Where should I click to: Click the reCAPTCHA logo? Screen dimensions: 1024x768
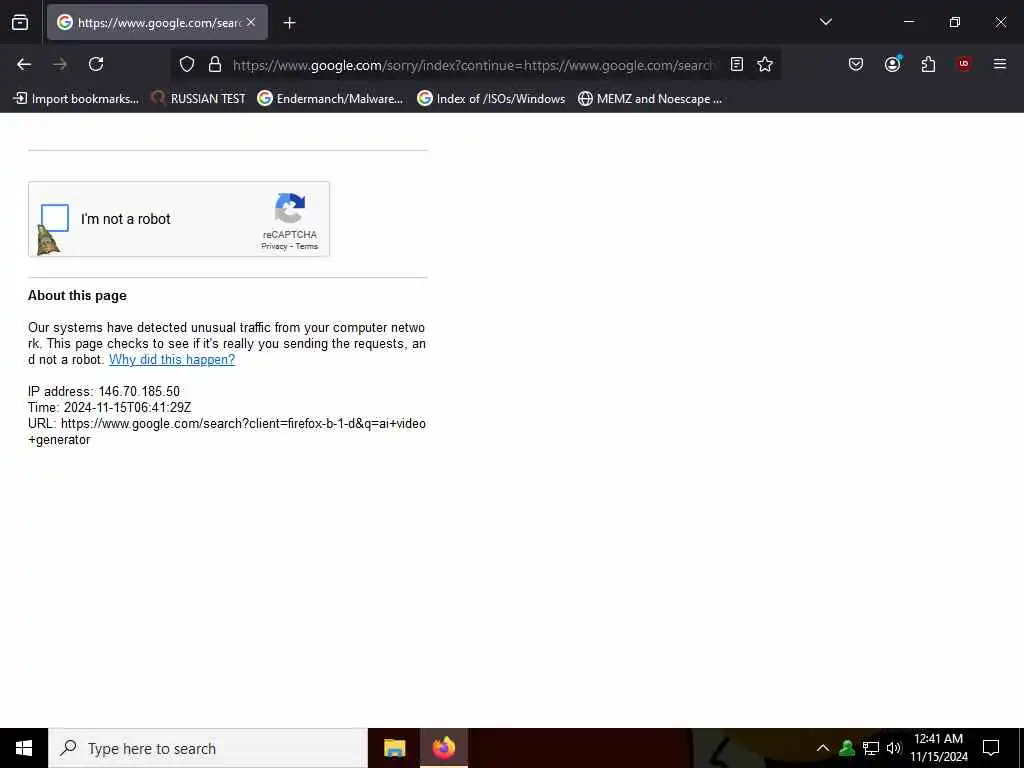[290, 208]
